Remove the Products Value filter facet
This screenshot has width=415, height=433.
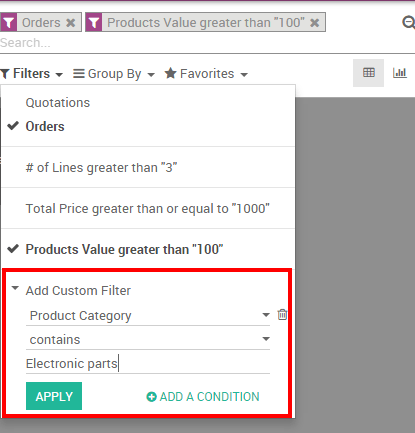315,23
